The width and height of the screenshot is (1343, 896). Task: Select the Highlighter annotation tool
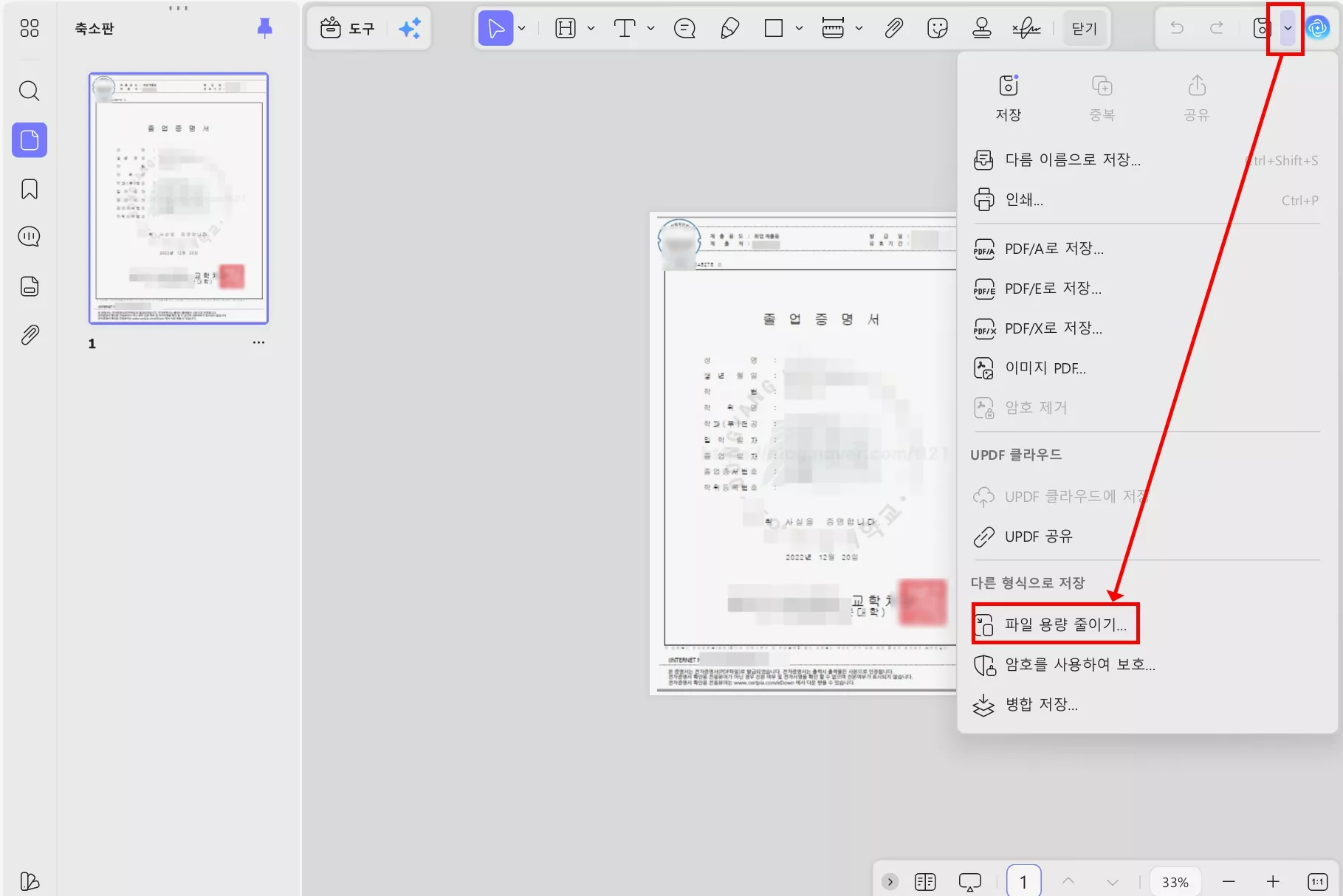[729, 28]
